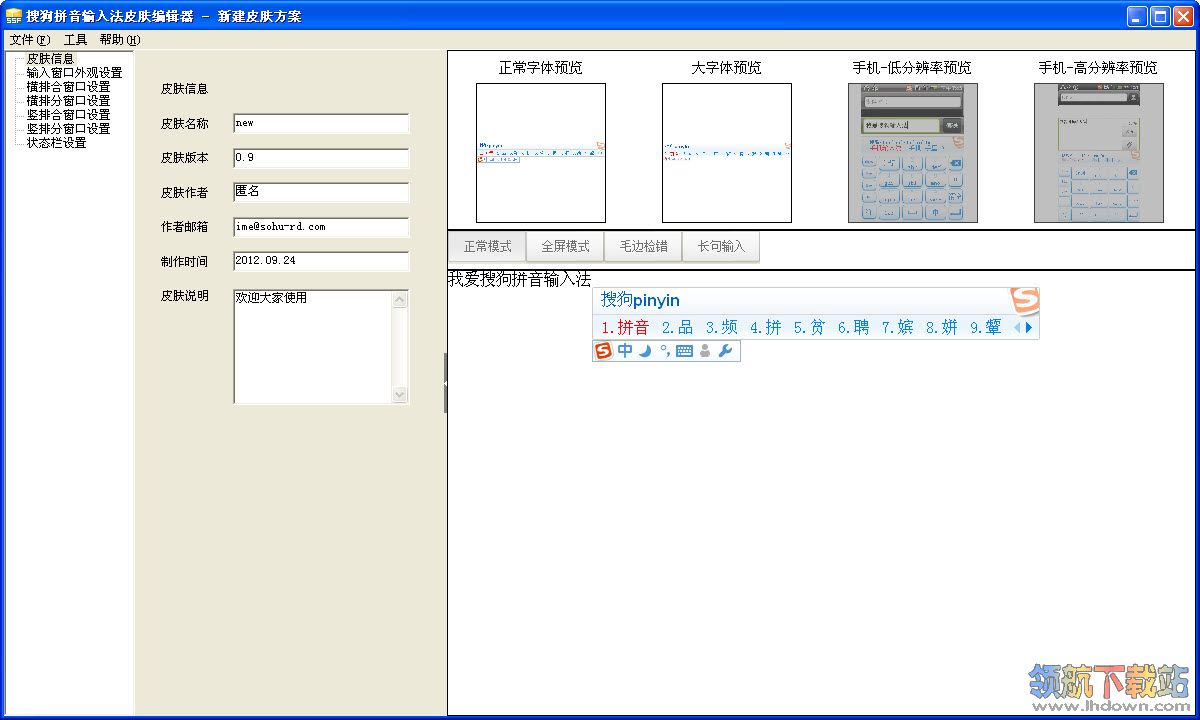Select 竖排分窗口设置 tree item
Viewport: 1200px width, 720px height.
point(68,129)
